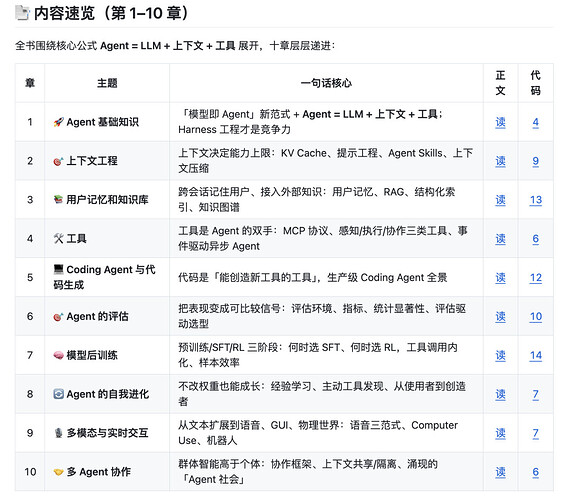Click the 一句话核心 column header
569x500 pixels.
(x=326, y=83)
